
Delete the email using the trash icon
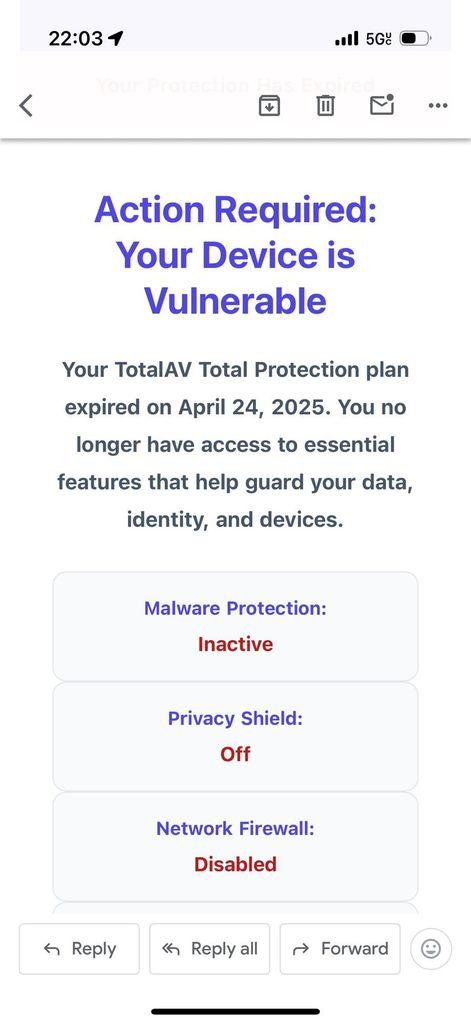pos(325,105)
